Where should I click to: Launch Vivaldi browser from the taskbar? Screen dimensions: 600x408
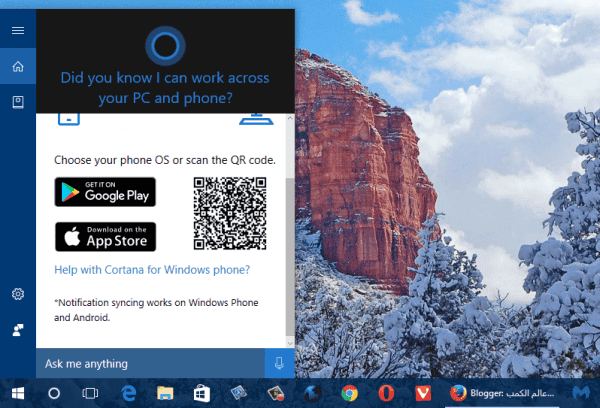pyautogui.click(x=423, y=393)
